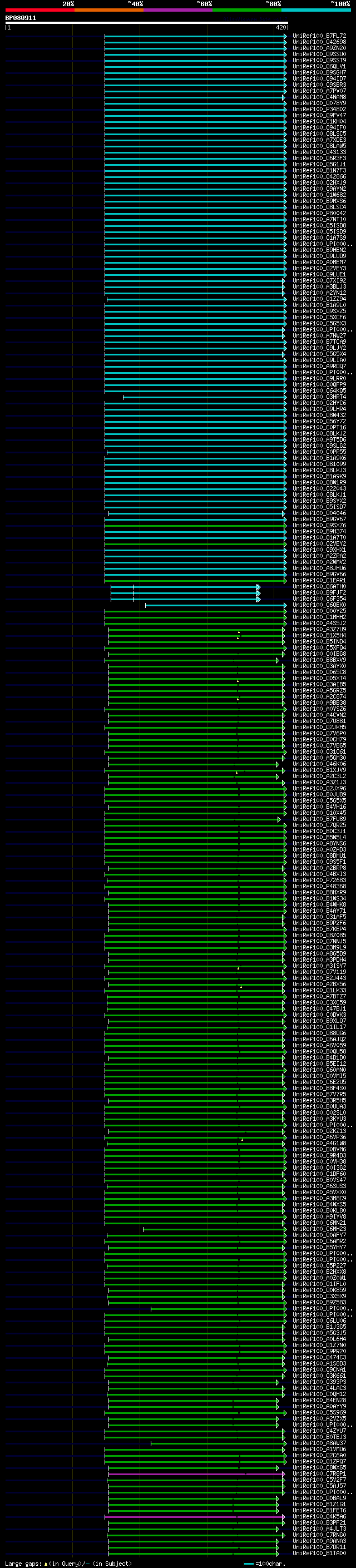Image resolution: width=356 pixels, height=1568 pixels.
Task: Select hit UniRef100_A7XDE3
Action: [x=319, y=140]
